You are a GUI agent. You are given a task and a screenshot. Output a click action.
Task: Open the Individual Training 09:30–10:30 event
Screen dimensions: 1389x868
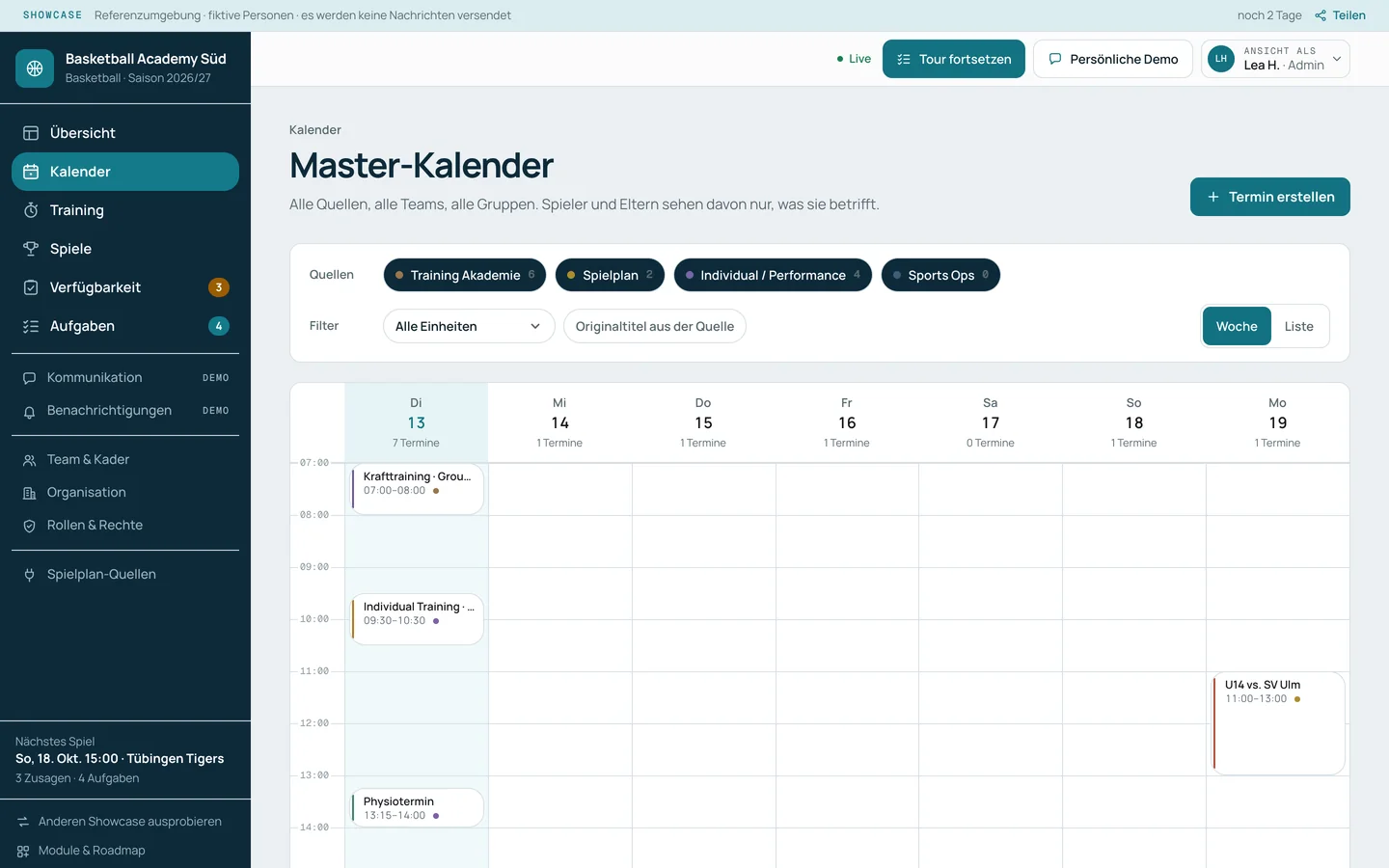[417, 619]
